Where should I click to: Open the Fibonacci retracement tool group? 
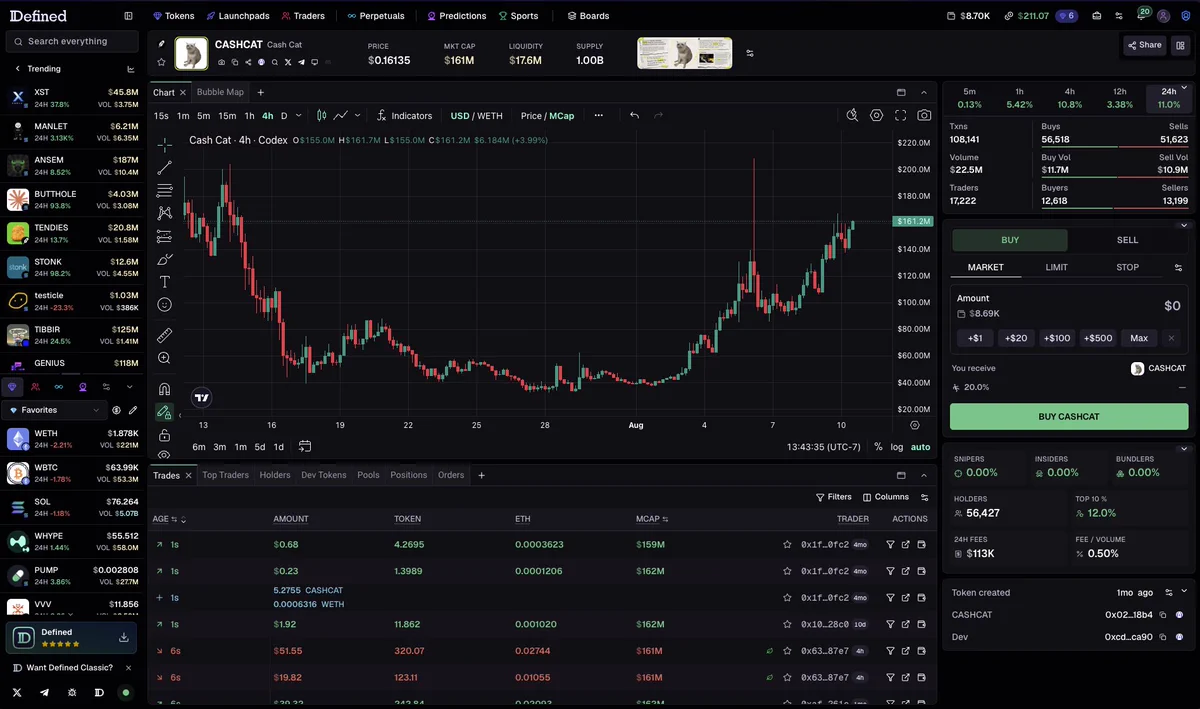[165, 190]
